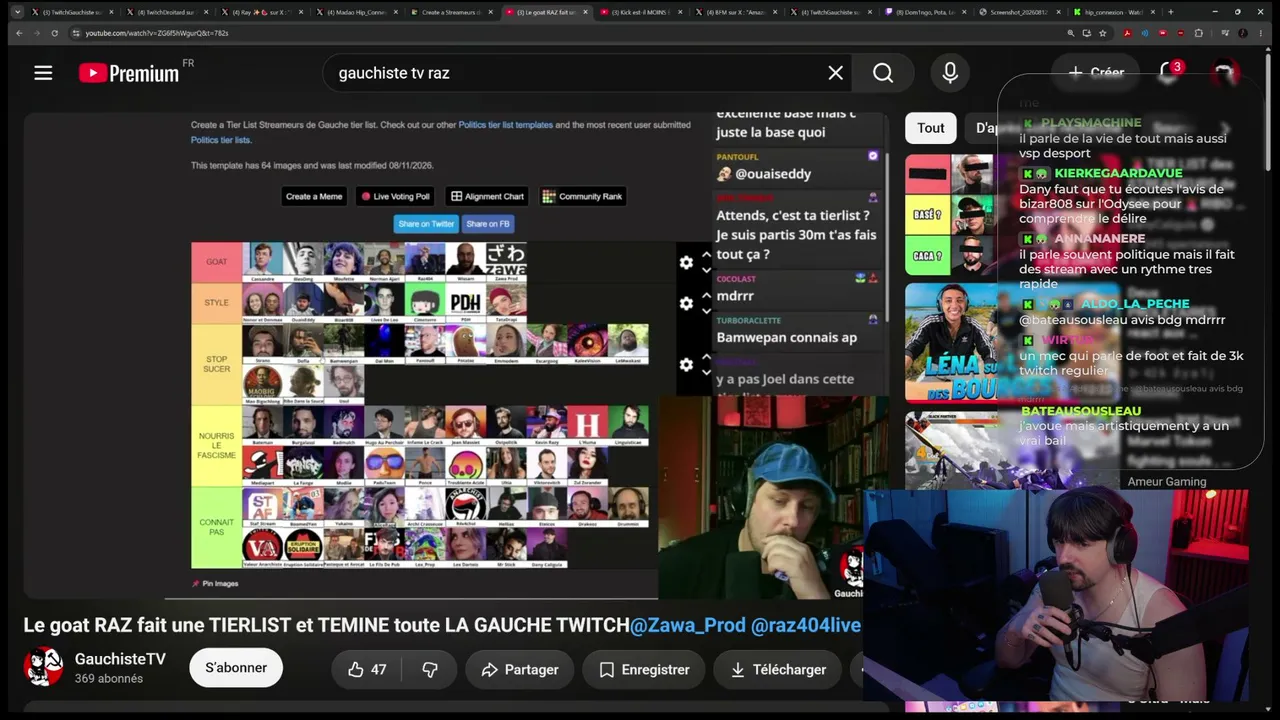Viewport: 1280px width, 720px height.
Task: Dislike the video with thumbs down
Action: tap(429, 670)
